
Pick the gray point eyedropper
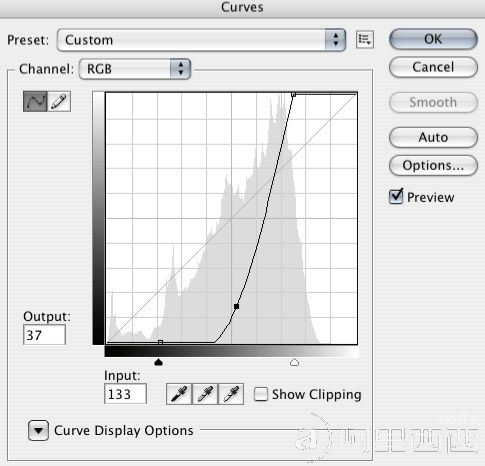click(x=205, y=394)
